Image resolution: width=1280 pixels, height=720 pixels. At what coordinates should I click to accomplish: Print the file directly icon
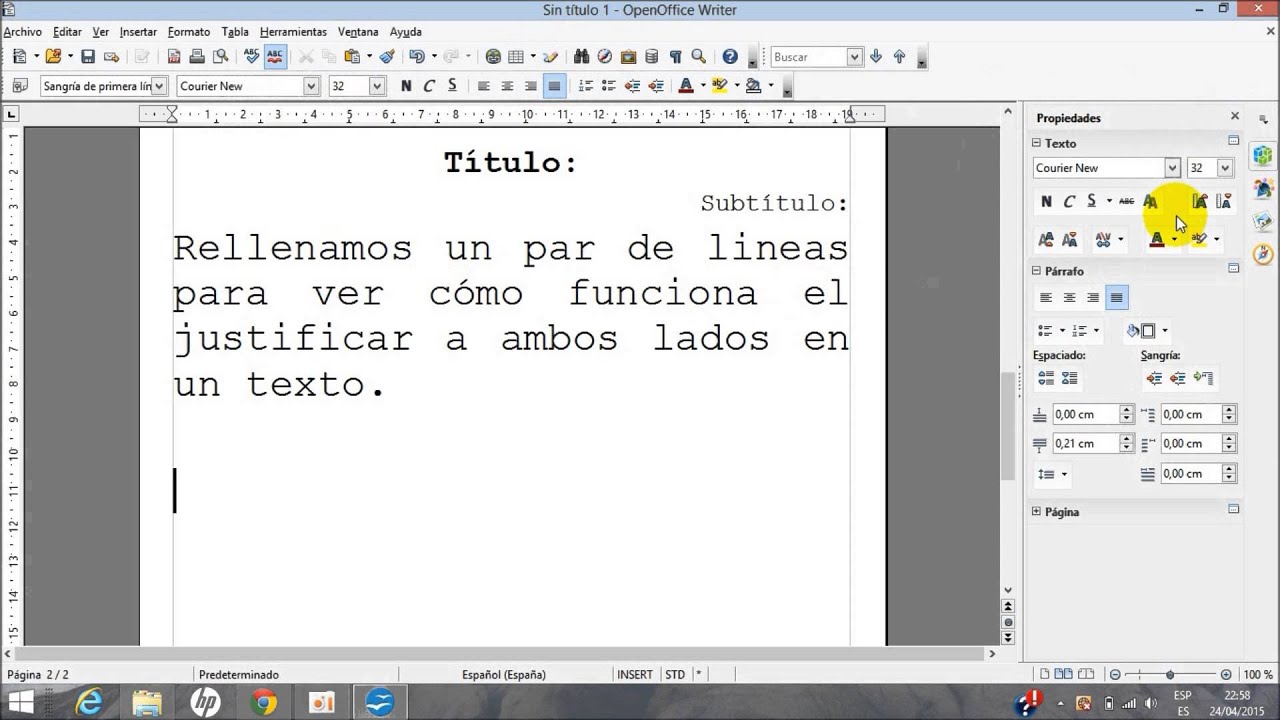point(197,57)
